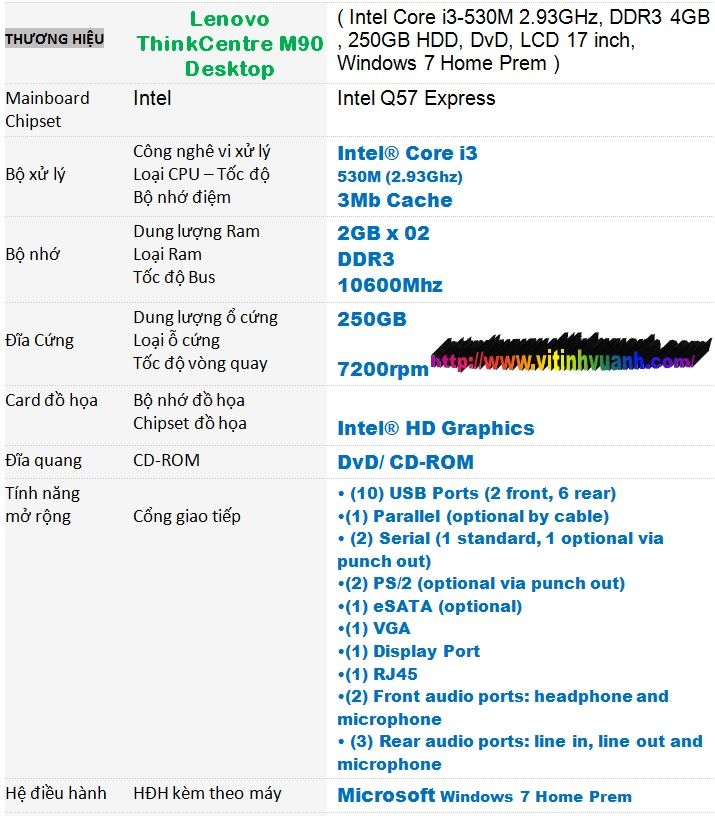Select the '(1) Parallel (optional by cable)' line
The image size is (715, 816).
click(x=473, y=516)
